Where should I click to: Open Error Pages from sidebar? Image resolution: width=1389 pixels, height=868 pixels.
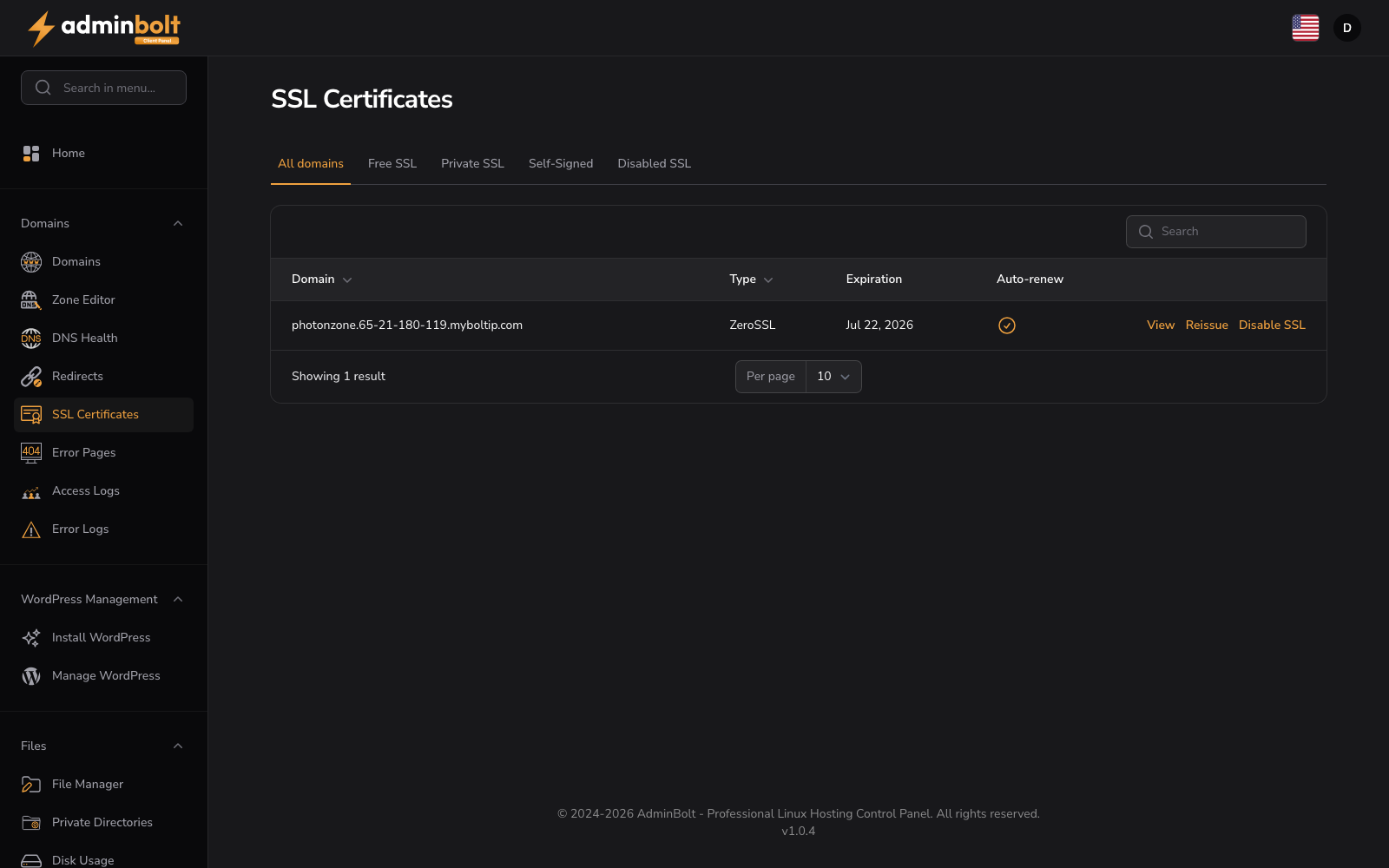pyautogui.click(x=103, y=453)
